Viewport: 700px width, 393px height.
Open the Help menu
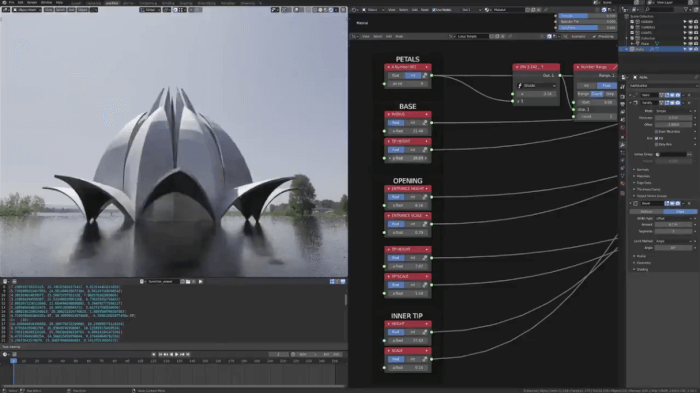click(59, 3)
